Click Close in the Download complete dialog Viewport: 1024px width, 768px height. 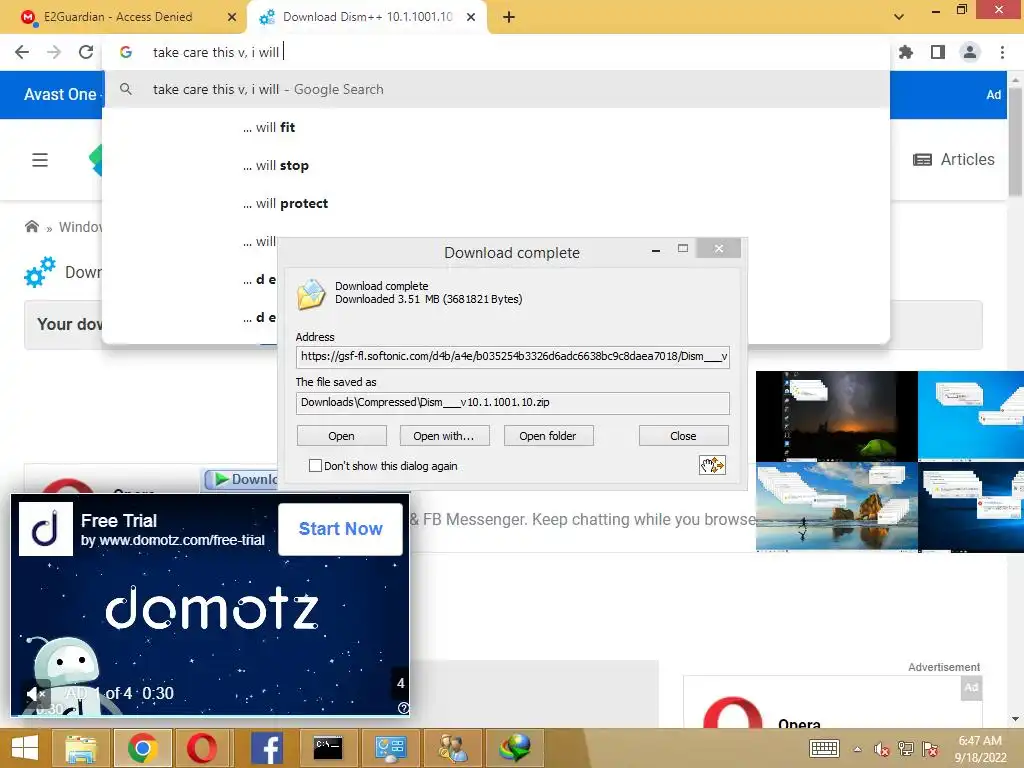pyautogui.click(x=683, y=436)
